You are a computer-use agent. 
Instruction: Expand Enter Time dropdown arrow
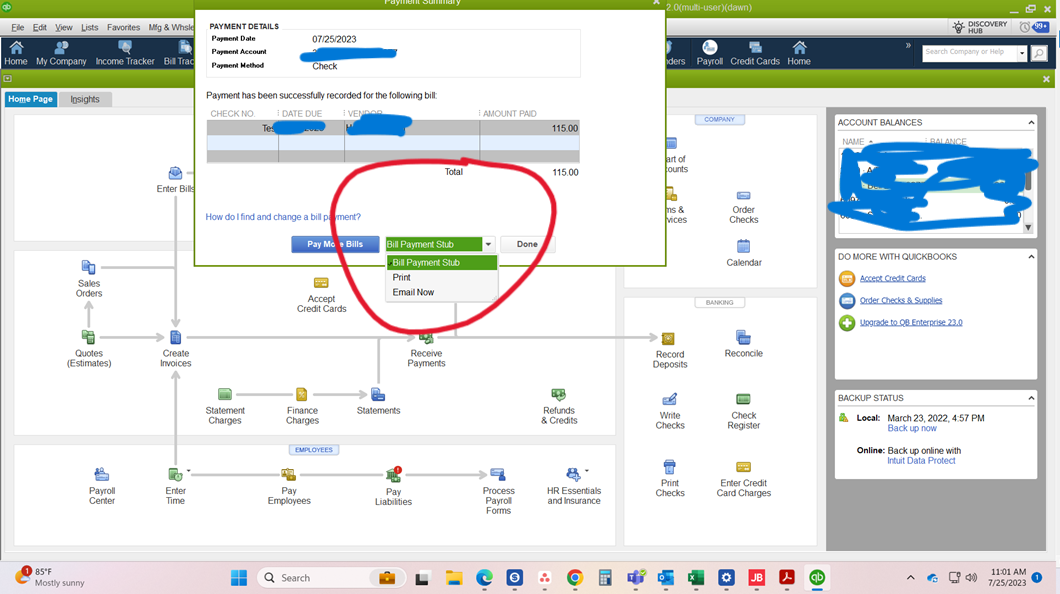(x=189, y=471)
